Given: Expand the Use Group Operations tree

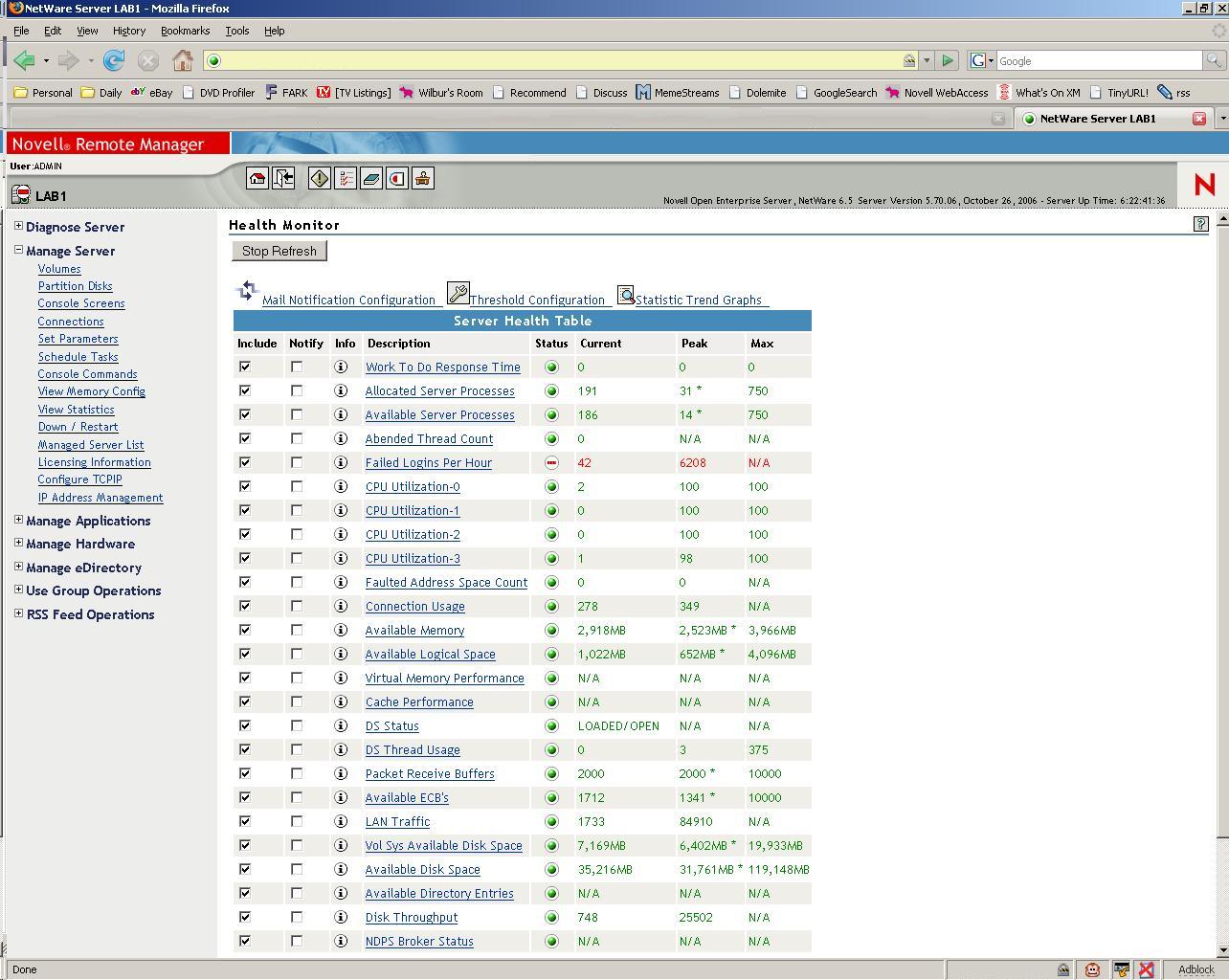Looking at the screenshot, I should coord(18,590).
